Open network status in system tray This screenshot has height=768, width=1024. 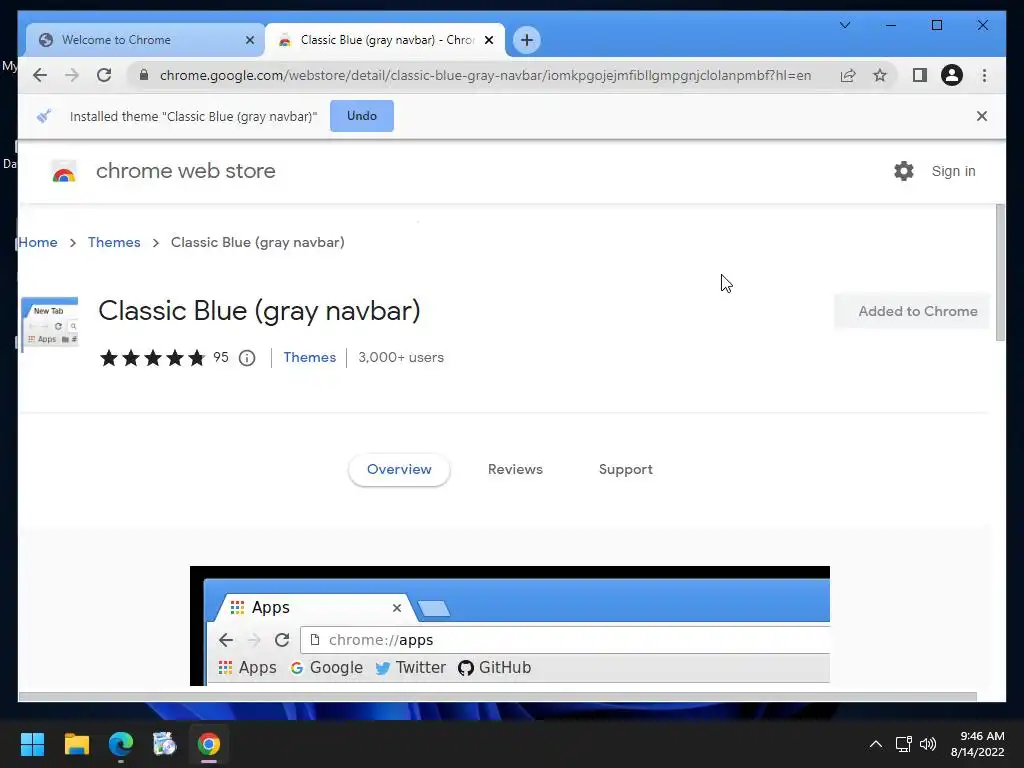[x=903, y=744]
